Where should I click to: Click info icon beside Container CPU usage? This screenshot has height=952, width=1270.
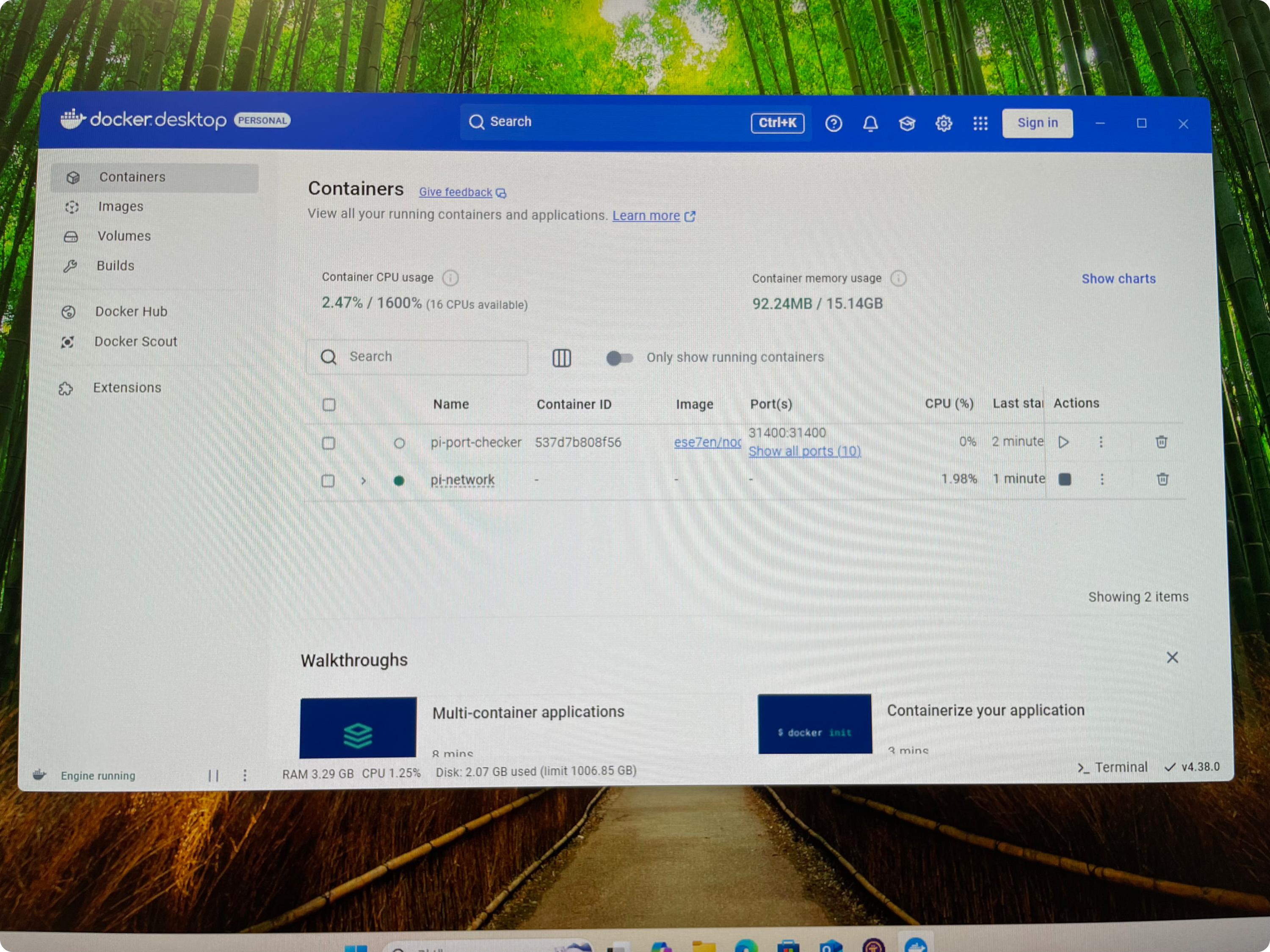coord(451,278)
